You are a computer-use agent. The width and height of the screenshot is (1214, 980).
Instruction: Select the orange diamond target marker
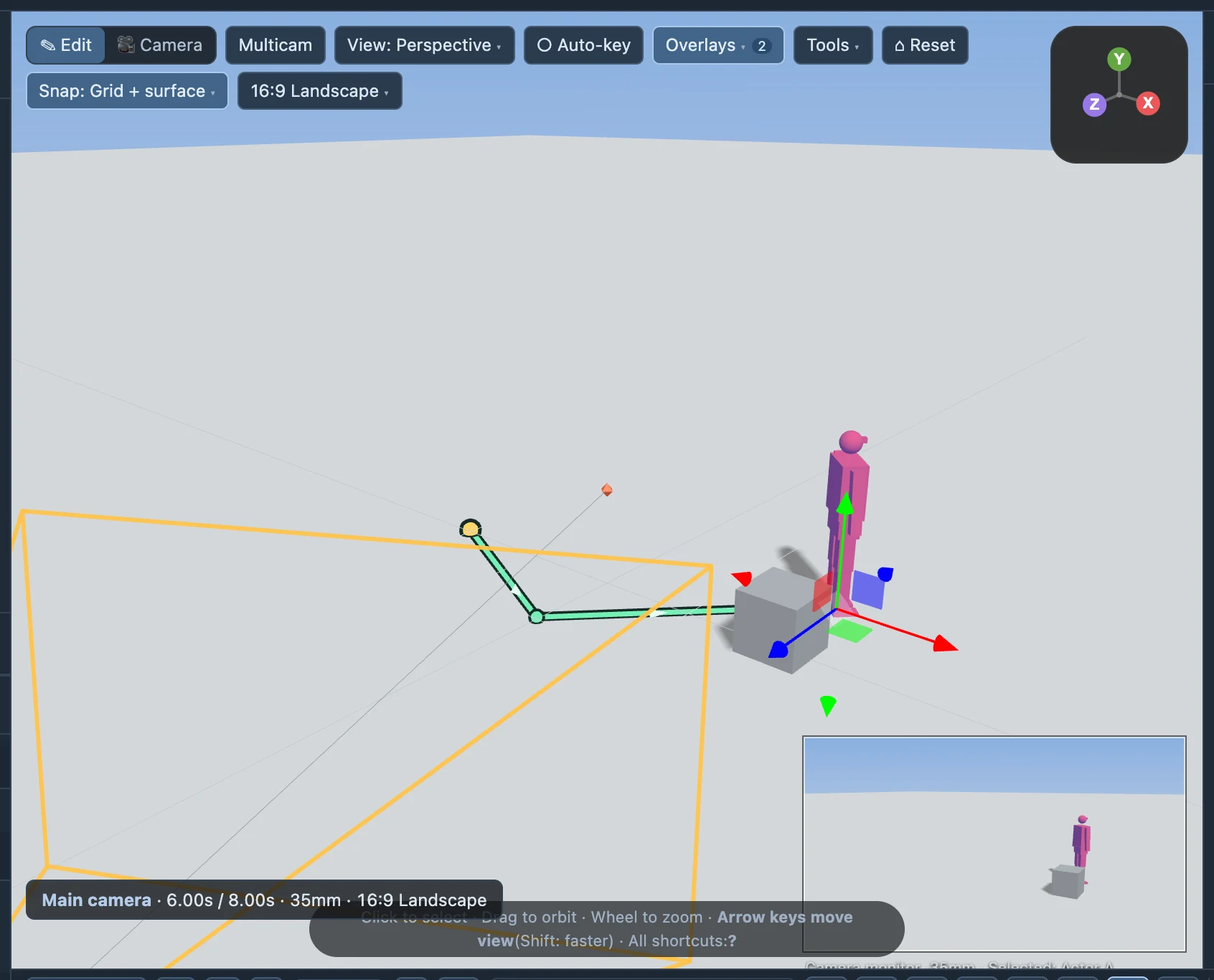607,490
